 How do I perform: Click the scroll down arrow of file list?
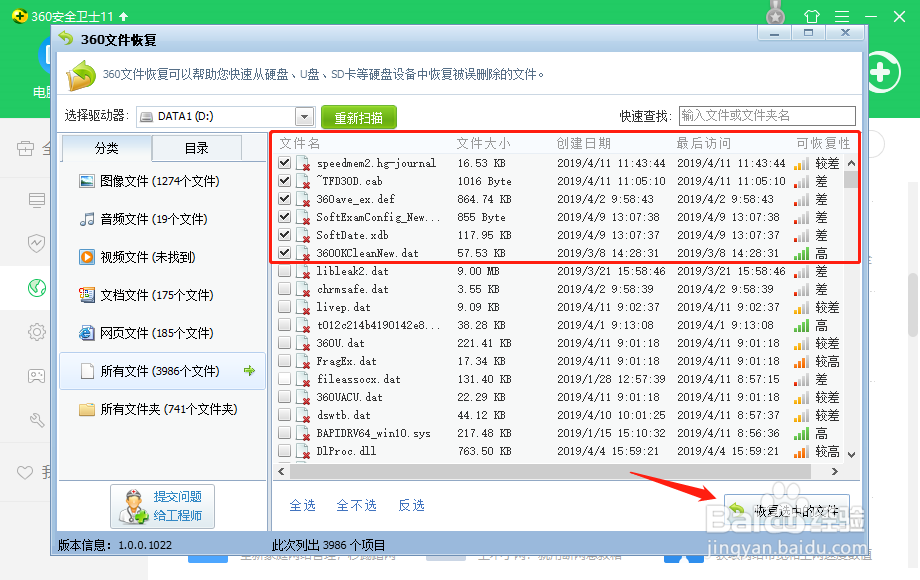pyautogui.click(x=852, y=454)
